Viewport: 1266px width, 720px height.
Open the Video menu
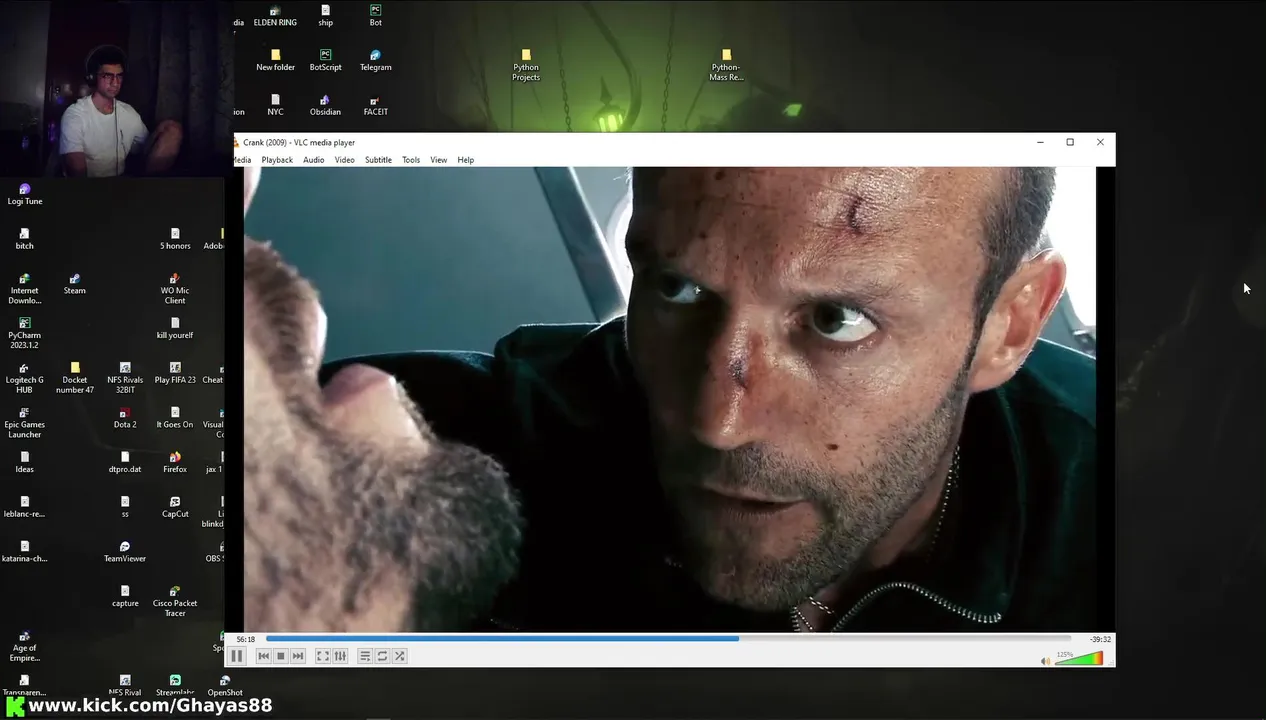tap(344, 160)
